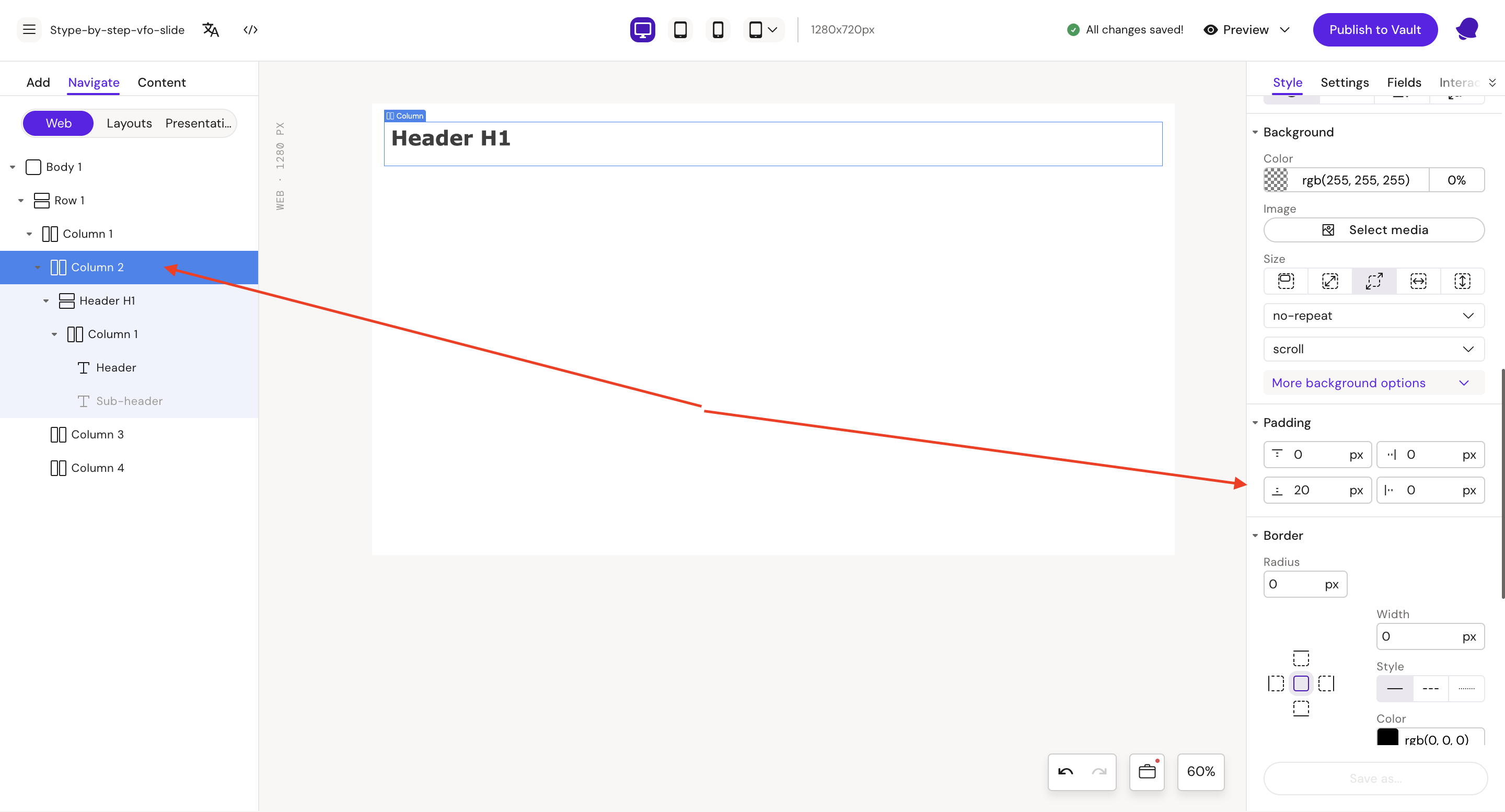Choose the solid border style
The height and width of the screenshot is (812, 1505).
(x=1395, y=689)
